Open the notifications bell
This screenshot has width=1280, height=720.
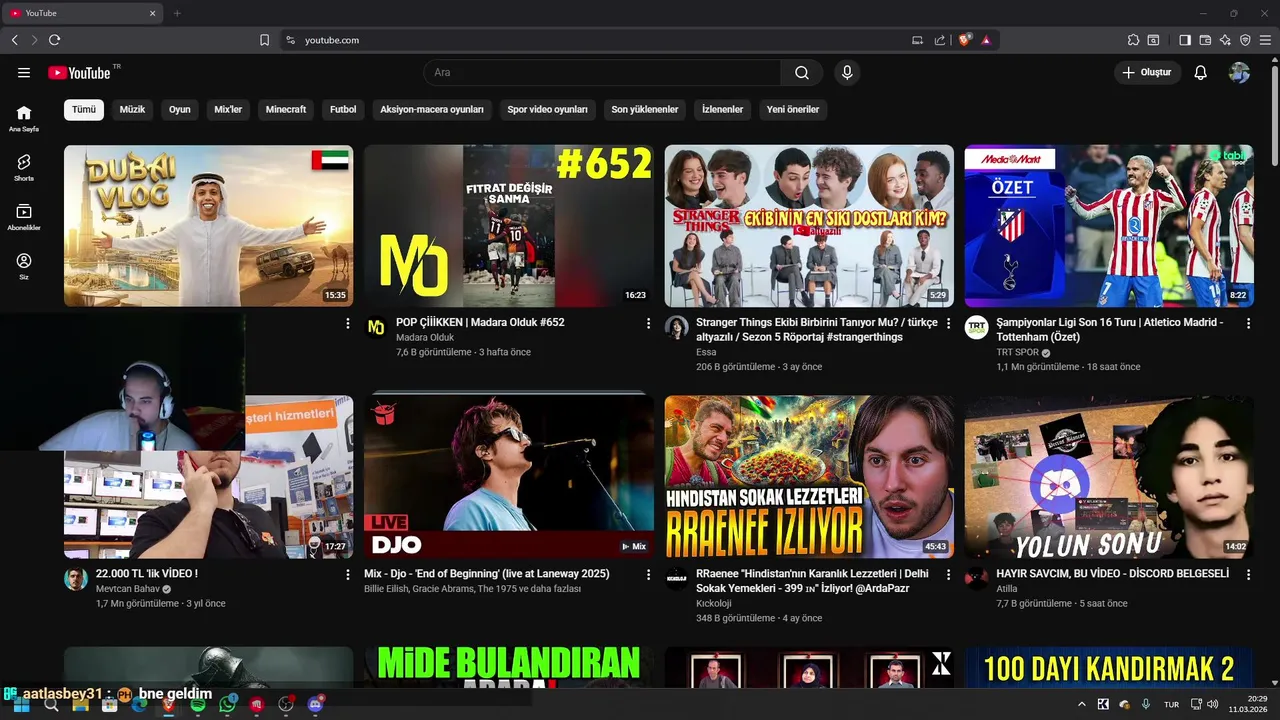(x=1201, y=73)
